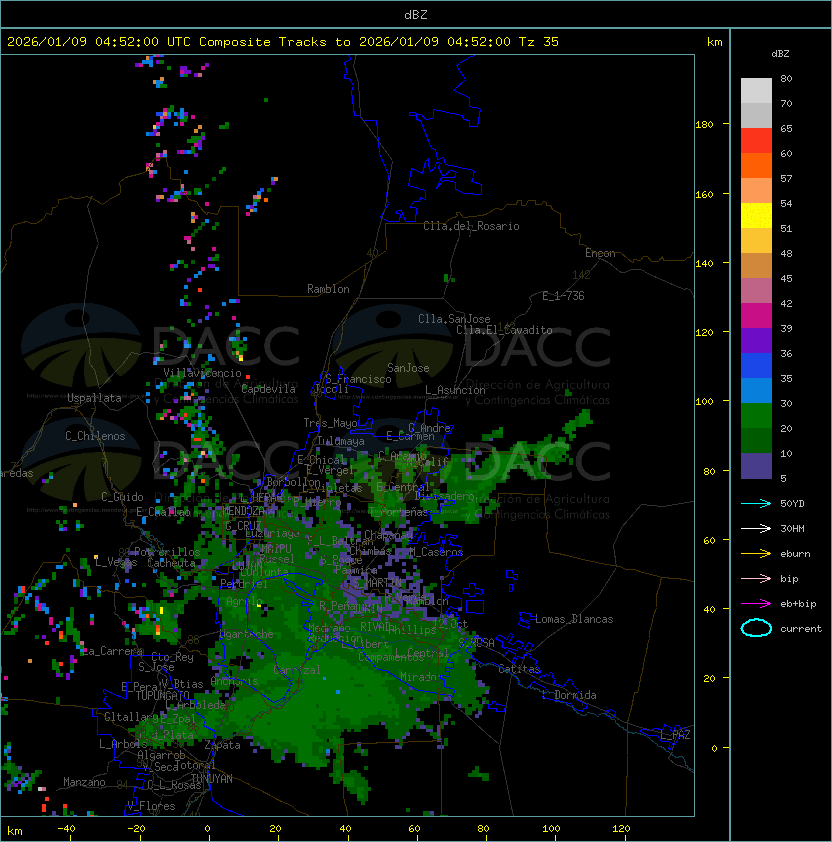Click the pink bip arrow icon
Viewport: 832px width, 842px height.
(x=756, y=579)
